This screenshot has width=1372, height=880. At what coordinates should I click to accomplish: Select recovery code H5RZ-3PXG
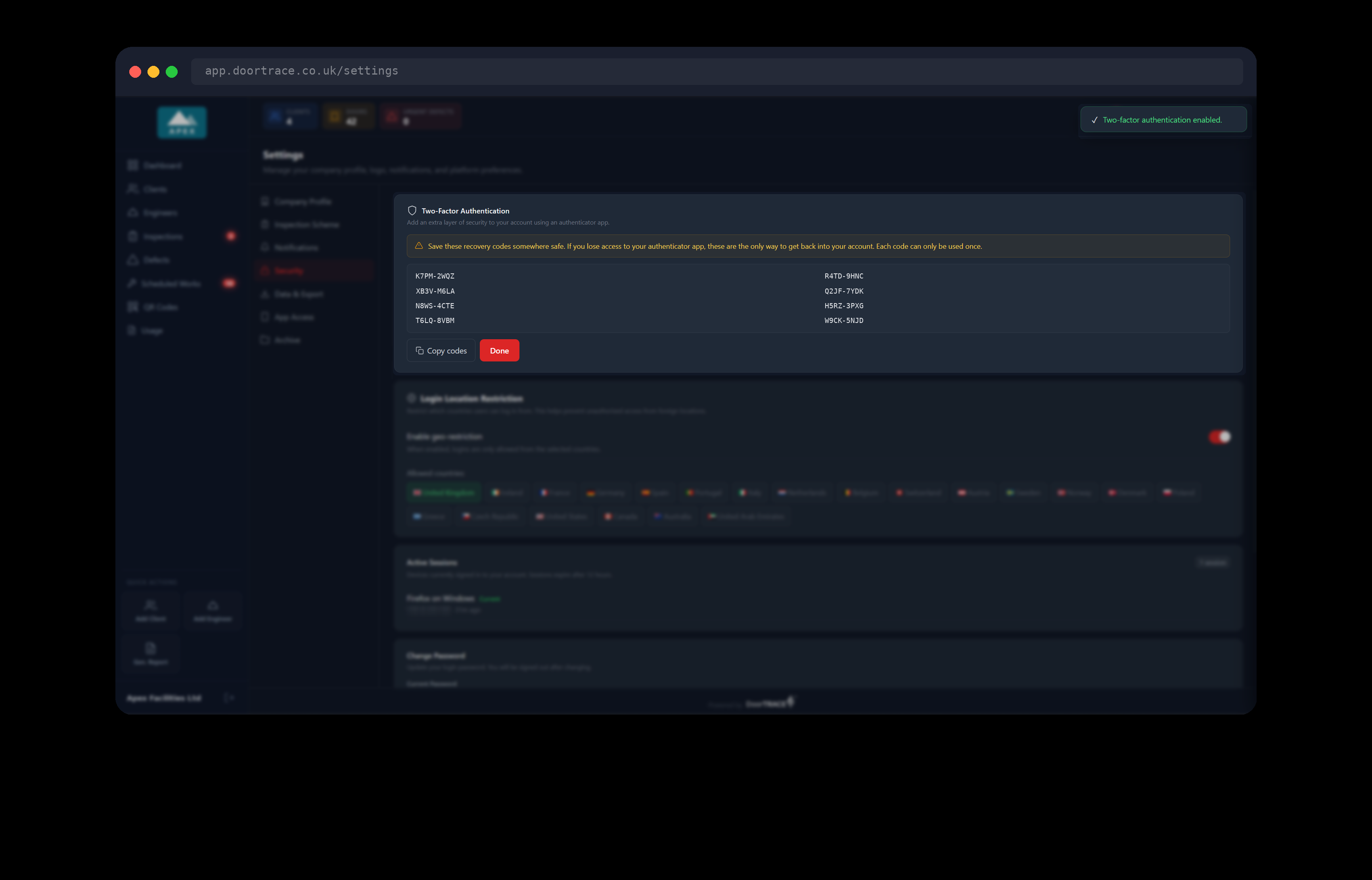(844, 306)
